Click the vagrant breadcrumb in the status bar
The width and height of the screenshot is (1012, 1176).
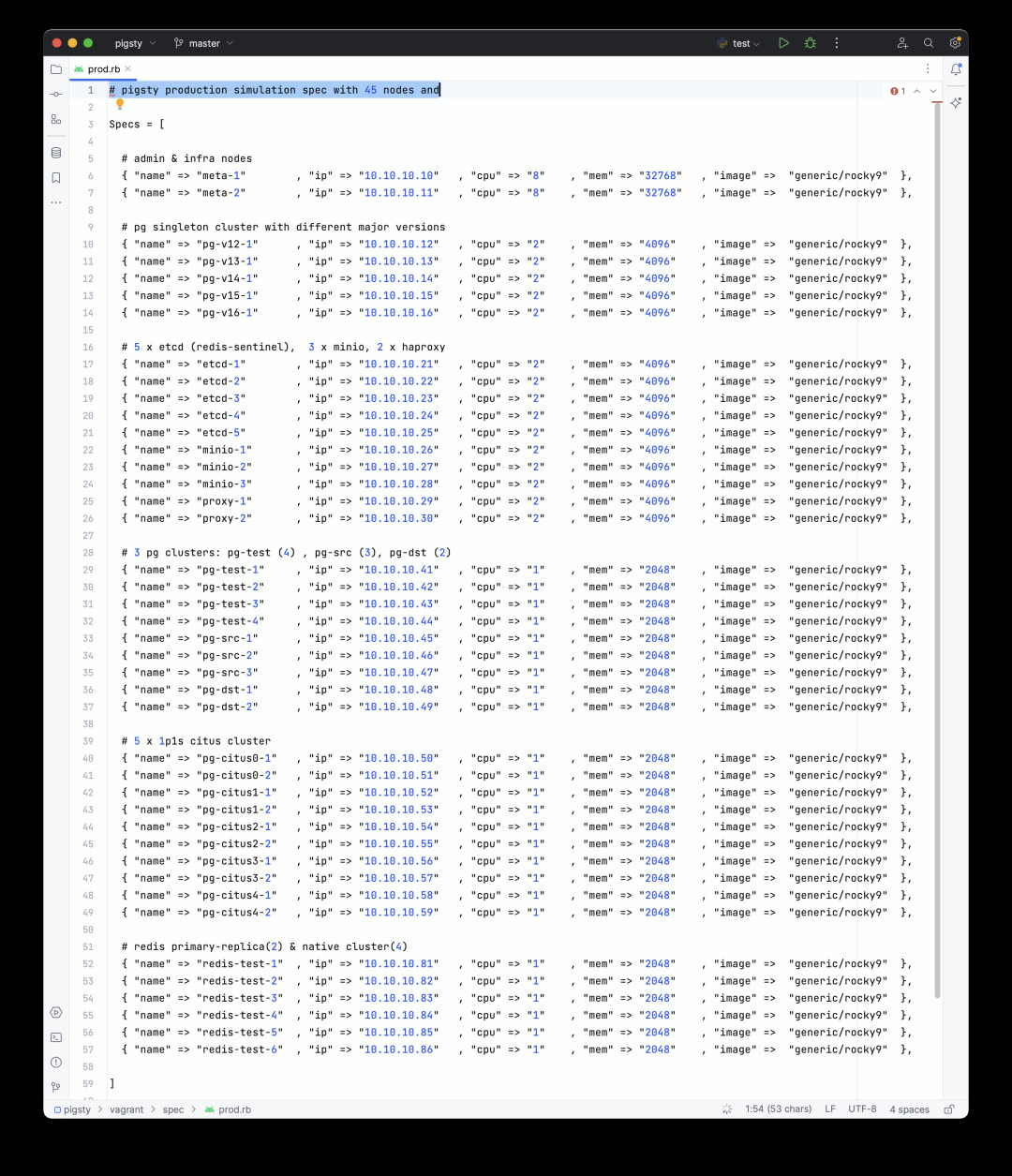126,1109
